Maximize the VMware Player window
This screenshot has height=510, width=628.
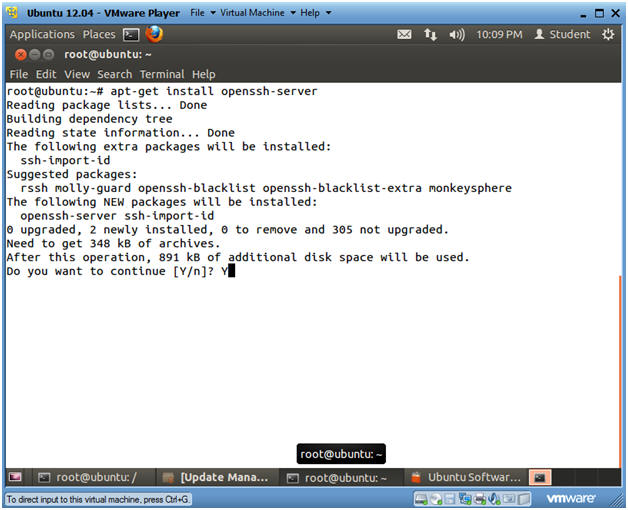pos(599,13)
